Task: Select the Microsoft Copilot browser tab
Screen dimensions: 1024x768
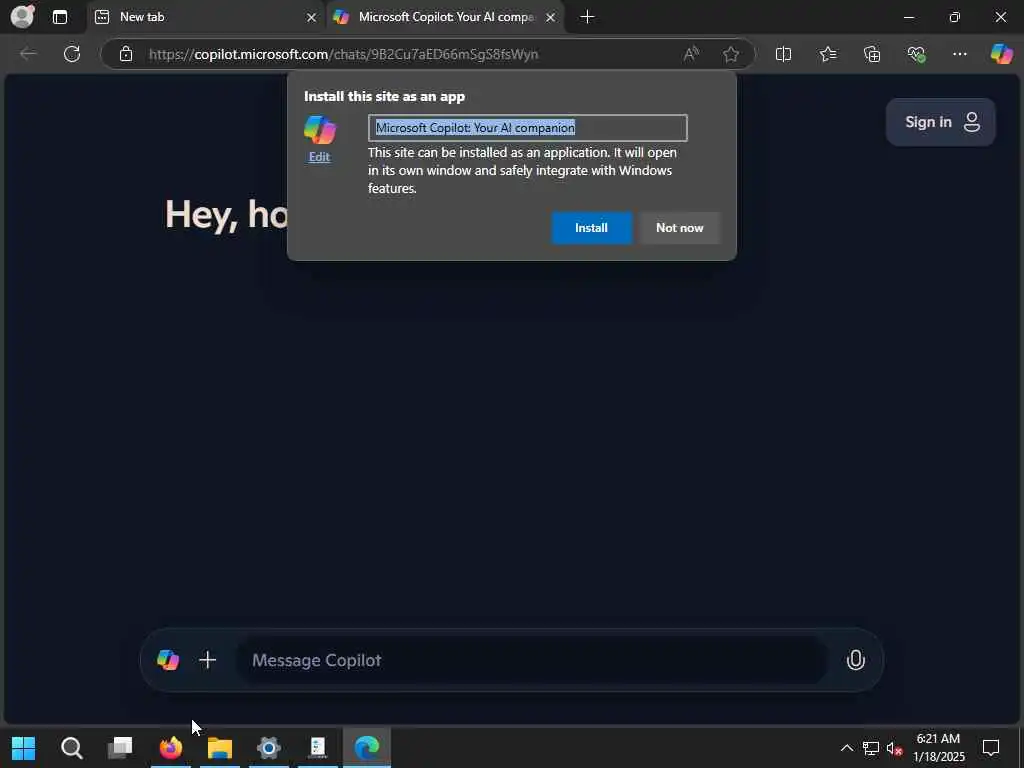Action: pyautogui.click(x=445, y=17)
